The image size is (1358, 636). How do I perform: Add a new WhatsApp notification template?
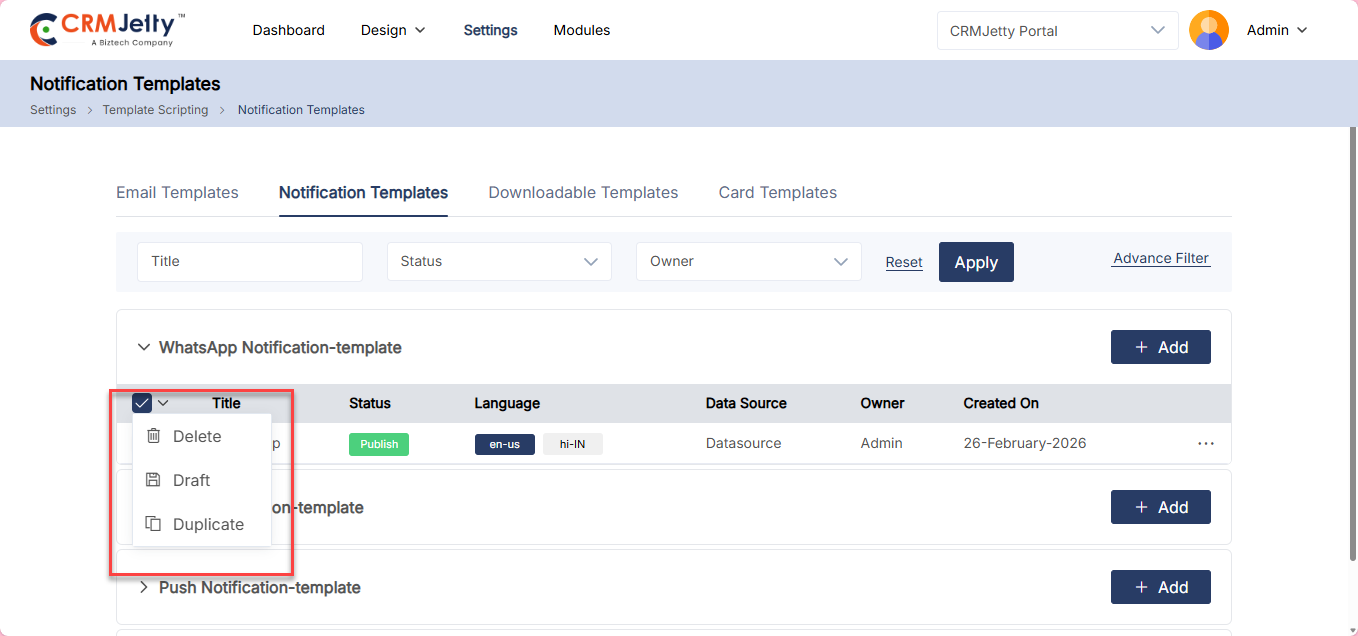click(1160, 347)
